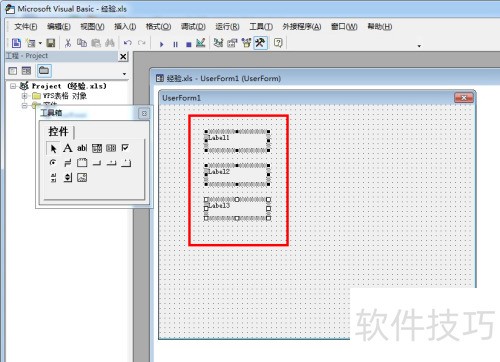500x362 pixels.
Task: Select the CheckBox control tool
Action: (125, 148)
